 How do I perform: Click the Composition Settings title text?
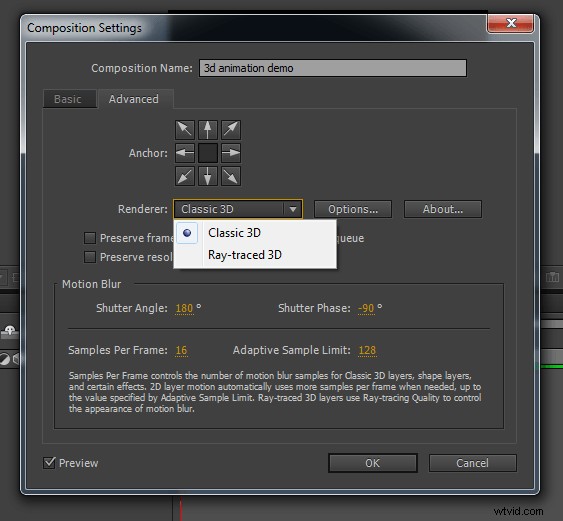[84, 28]
